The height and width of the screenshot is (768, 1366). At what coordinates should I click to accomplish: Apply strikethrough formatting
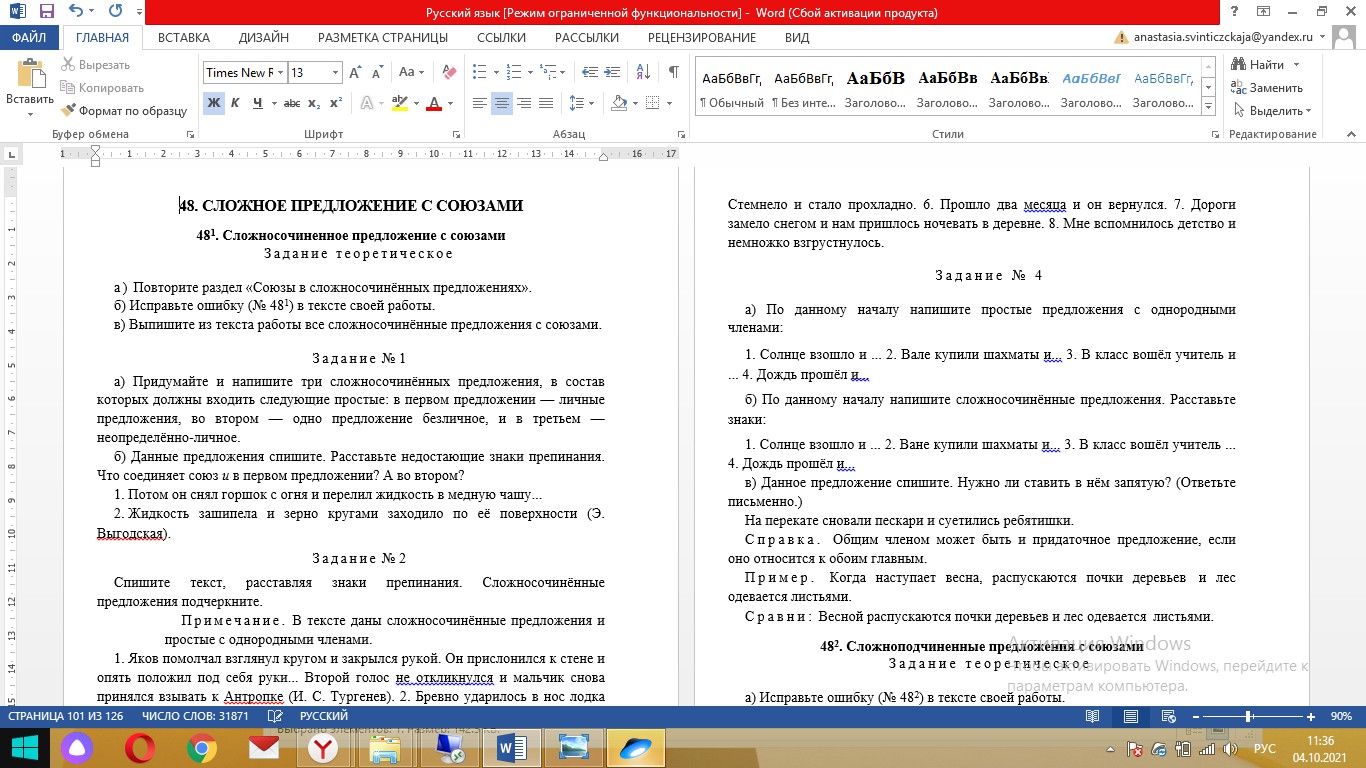(292, 103)
